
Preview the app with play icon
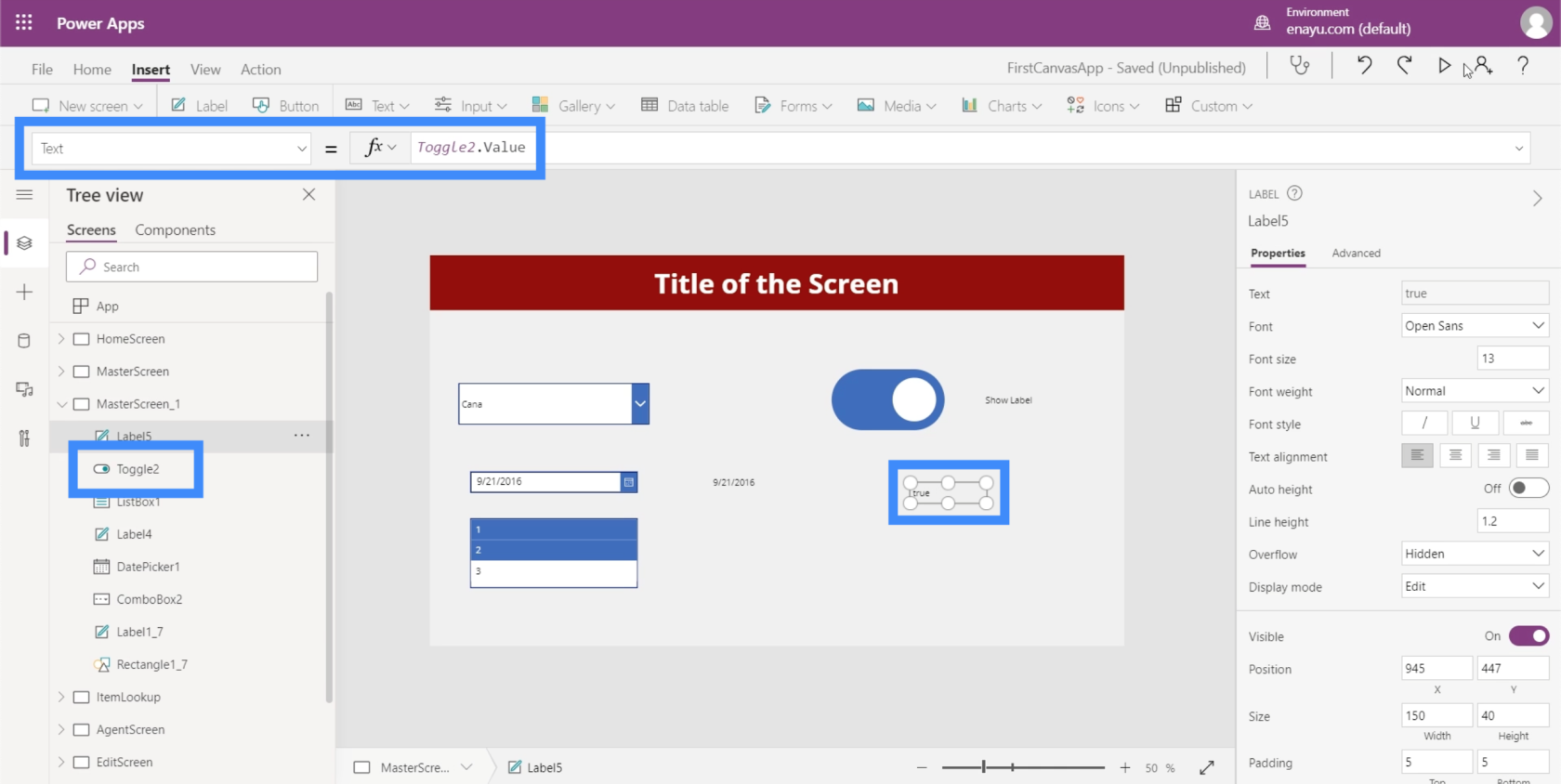tap(1444, 65)
